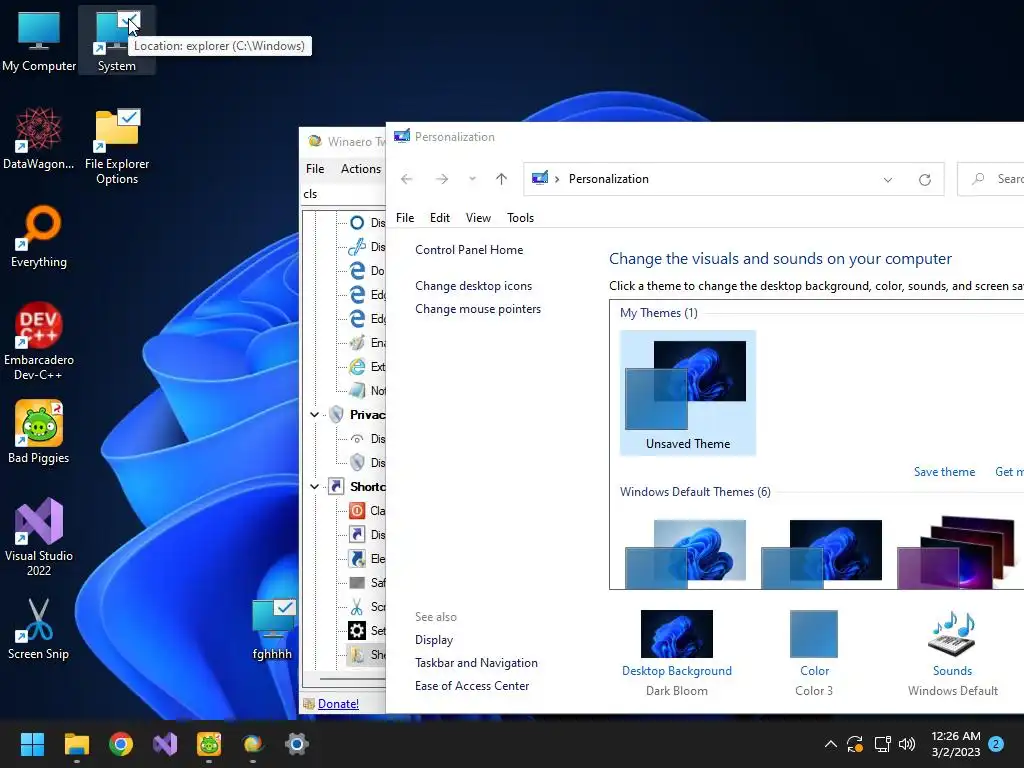The width and height of the screenshot is (1024, 768).
Task: Open the Edit menu in Personalization
Action: [x=440, y=218]
